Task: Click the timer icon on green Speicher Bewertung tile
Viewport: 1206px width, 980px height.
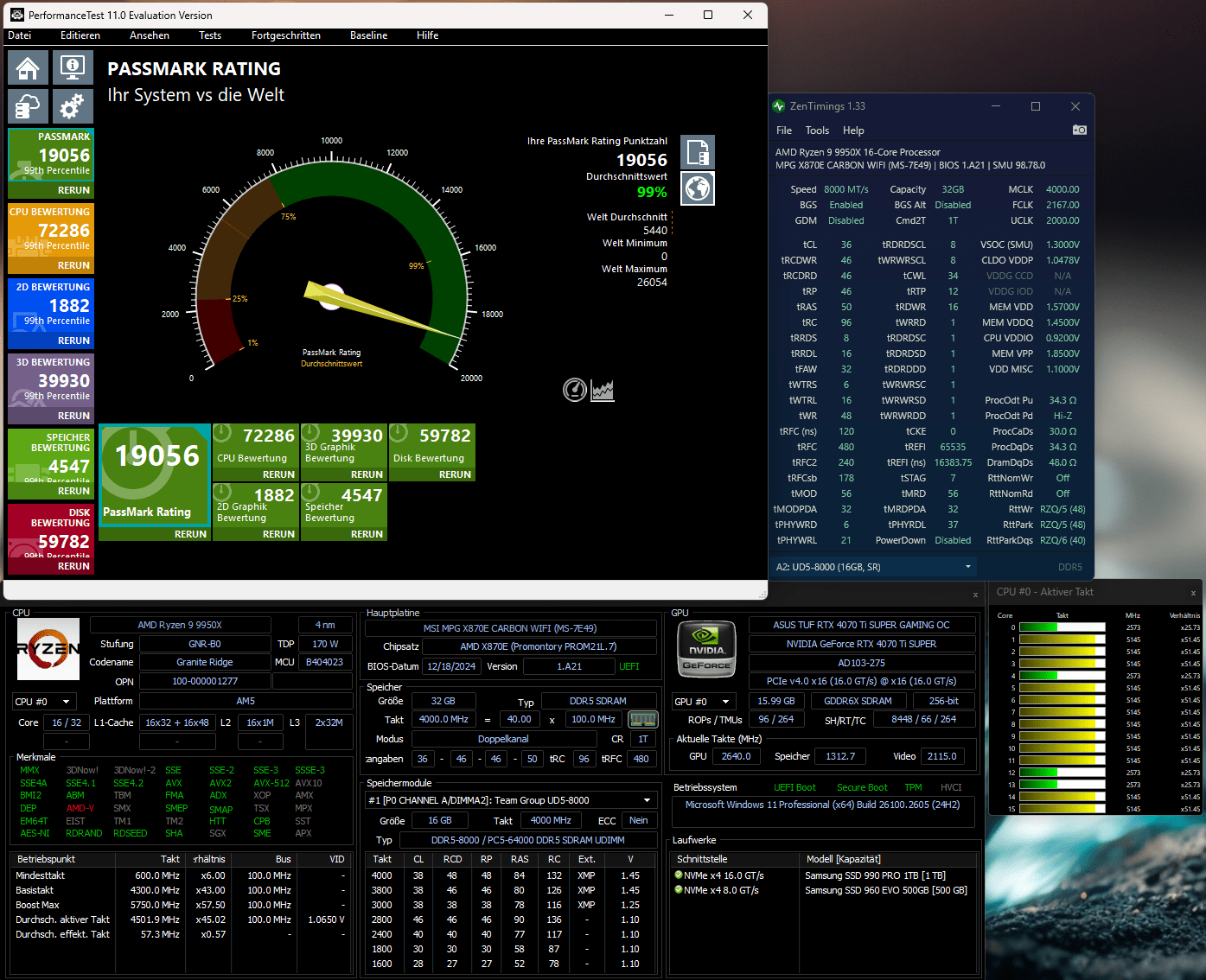Action: (310, 492)
